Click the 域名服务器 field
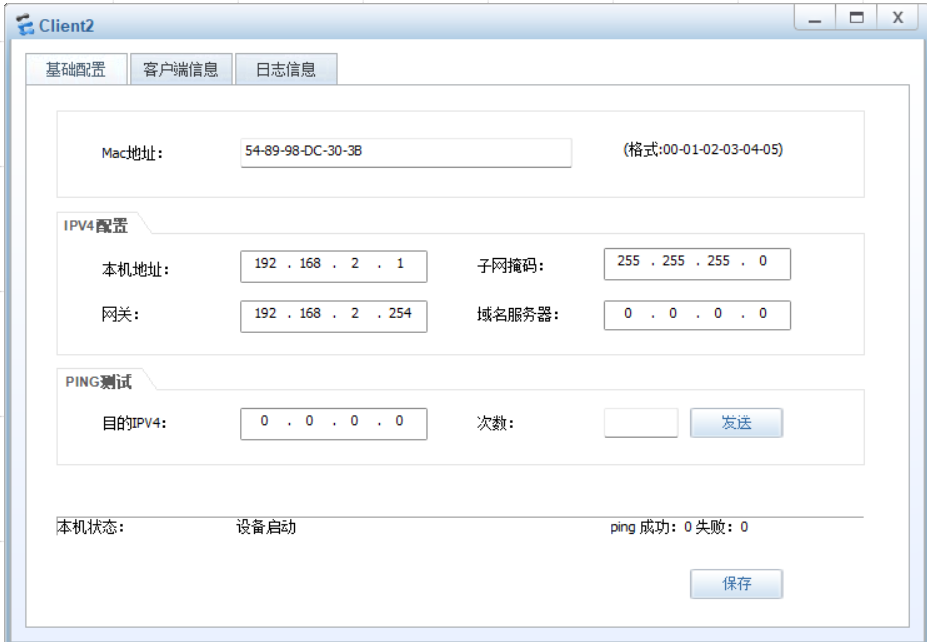 pyautogui.click(x=697, y=314)
